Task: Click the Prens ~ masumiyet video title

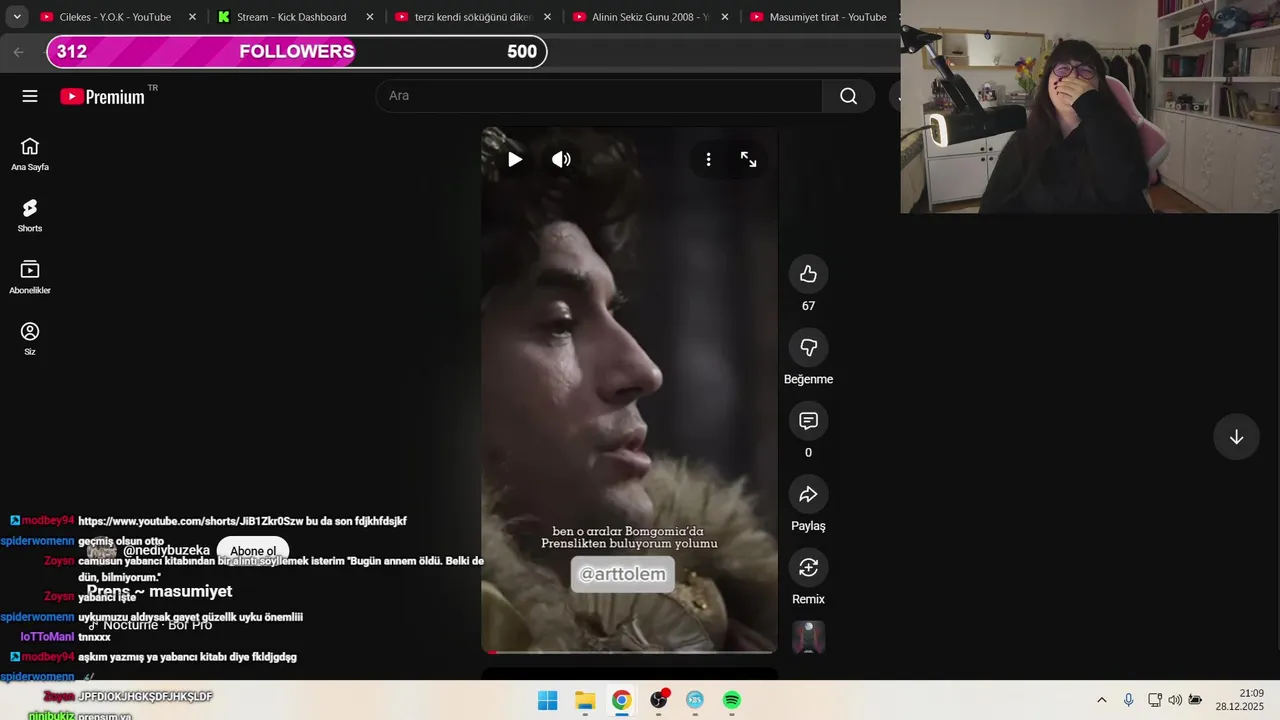Action: (160, 591)
